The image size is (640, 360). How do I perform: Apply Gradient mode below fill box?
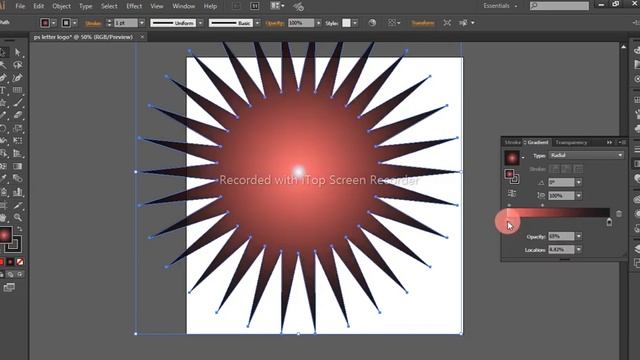click(x=10, y=262)
